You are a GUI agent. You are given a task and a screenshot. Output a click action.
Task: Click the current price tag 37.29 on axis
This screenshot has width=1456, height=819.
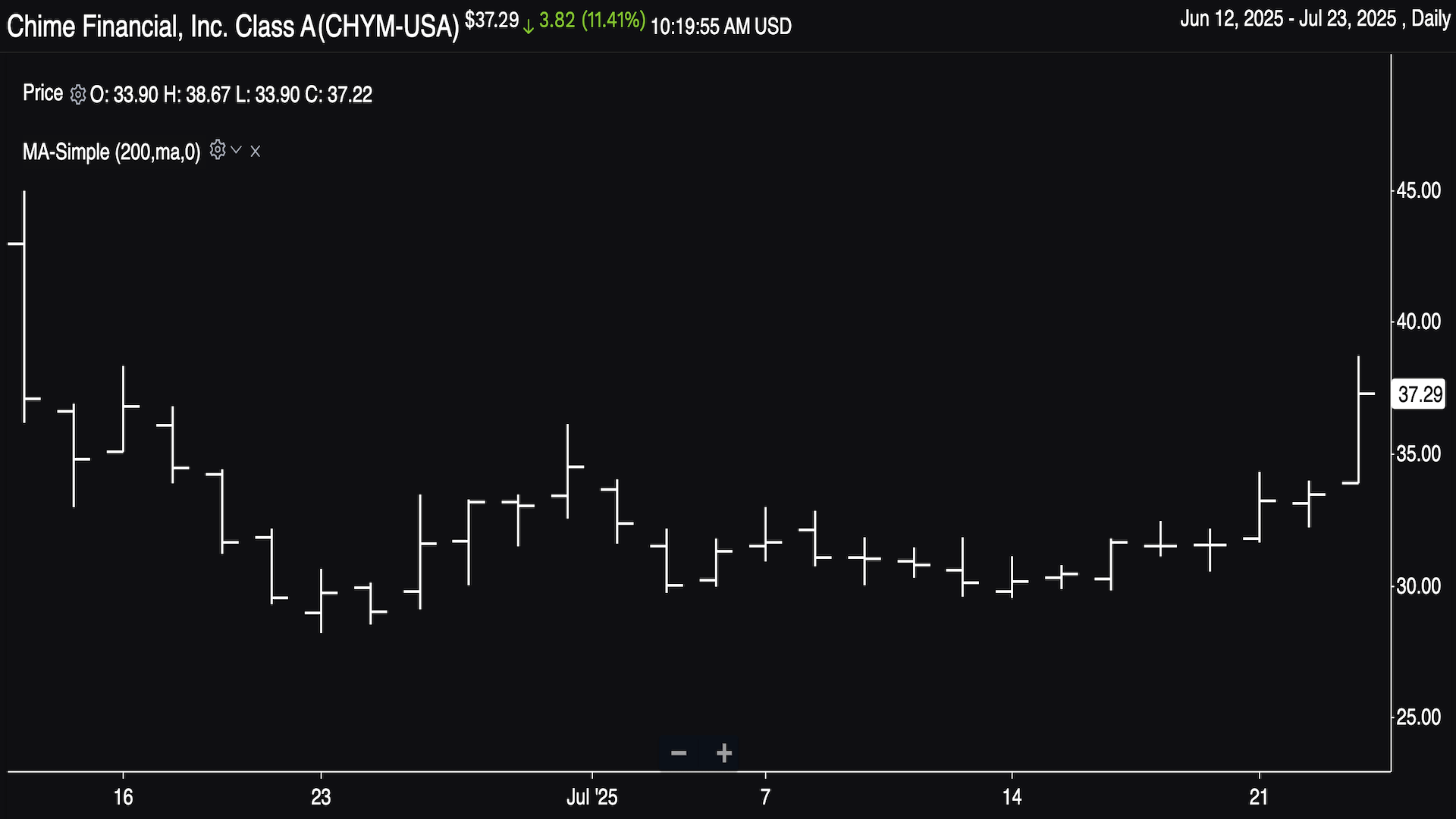pyautogui.click(x=1419, y=394)
